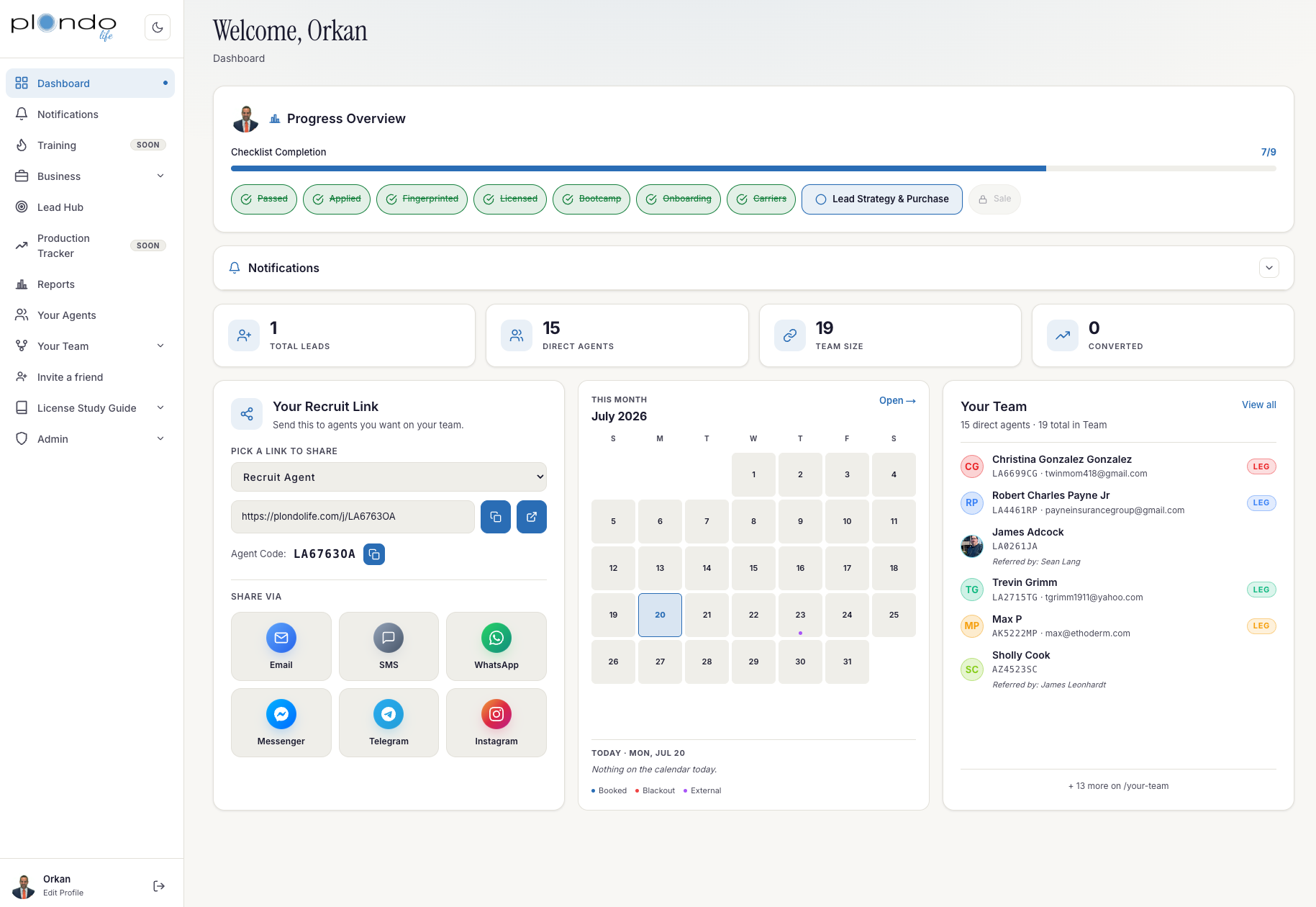Viewport: 1316px width, 907px height.
Task: Click Trevin Grimm's TG avatar
Action: 972,590
